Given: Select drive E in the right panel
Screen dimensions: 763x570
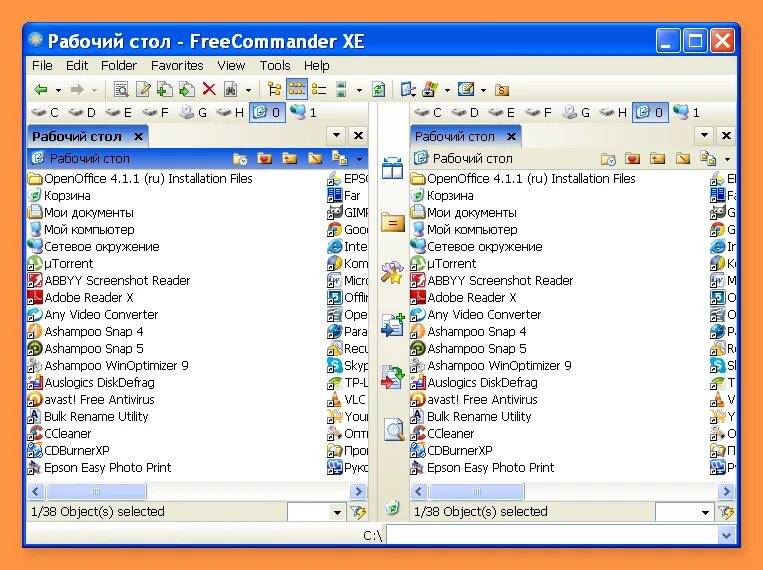Looking at the screenshot, I should [501, 113].
